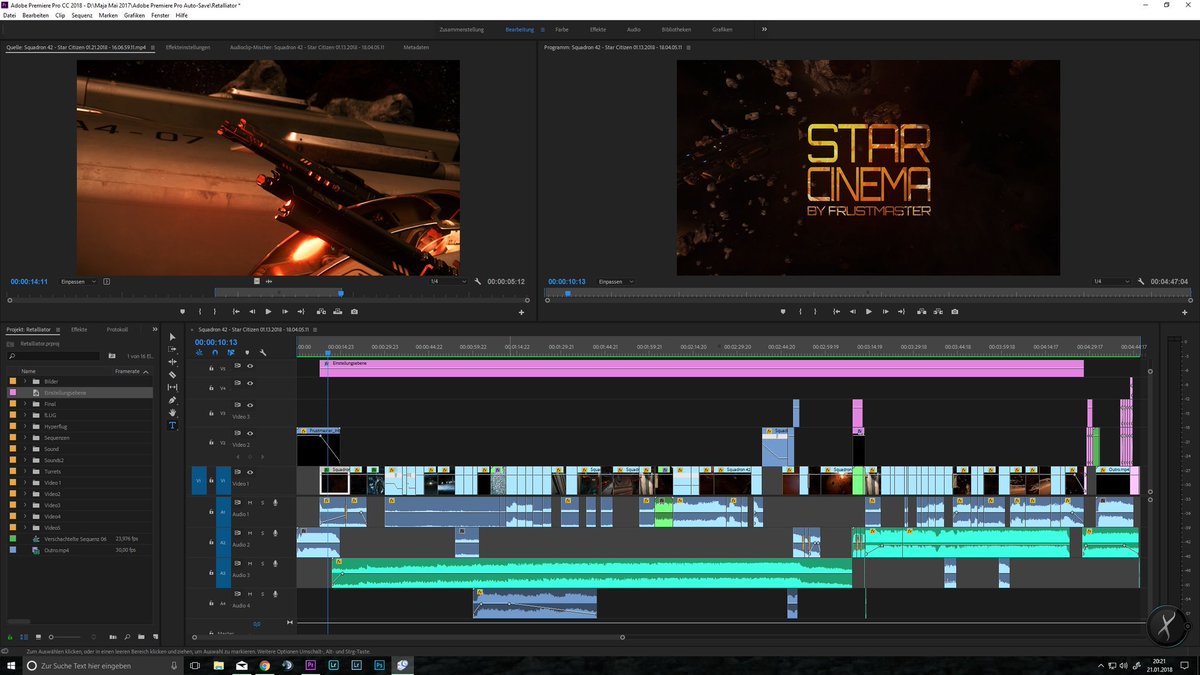Open the timeline wrench settings menu

[x=262, y=352]
